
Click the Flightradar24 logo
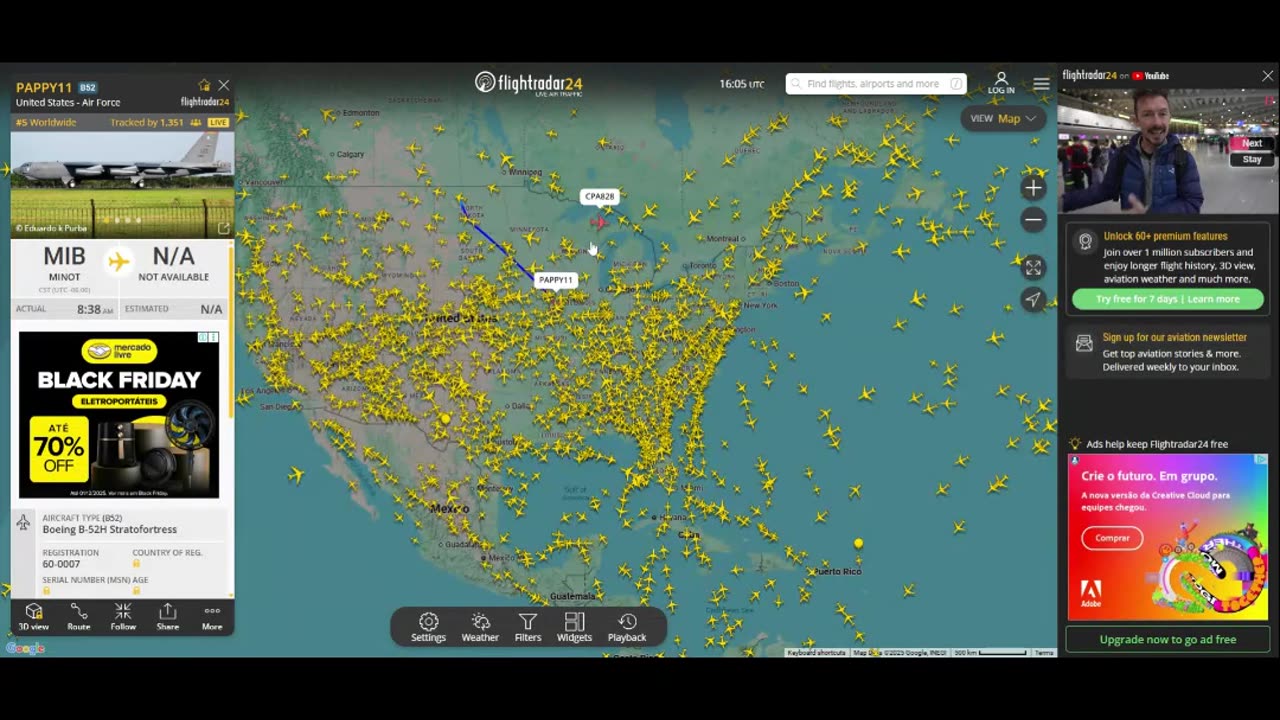[x=528, y=84]
